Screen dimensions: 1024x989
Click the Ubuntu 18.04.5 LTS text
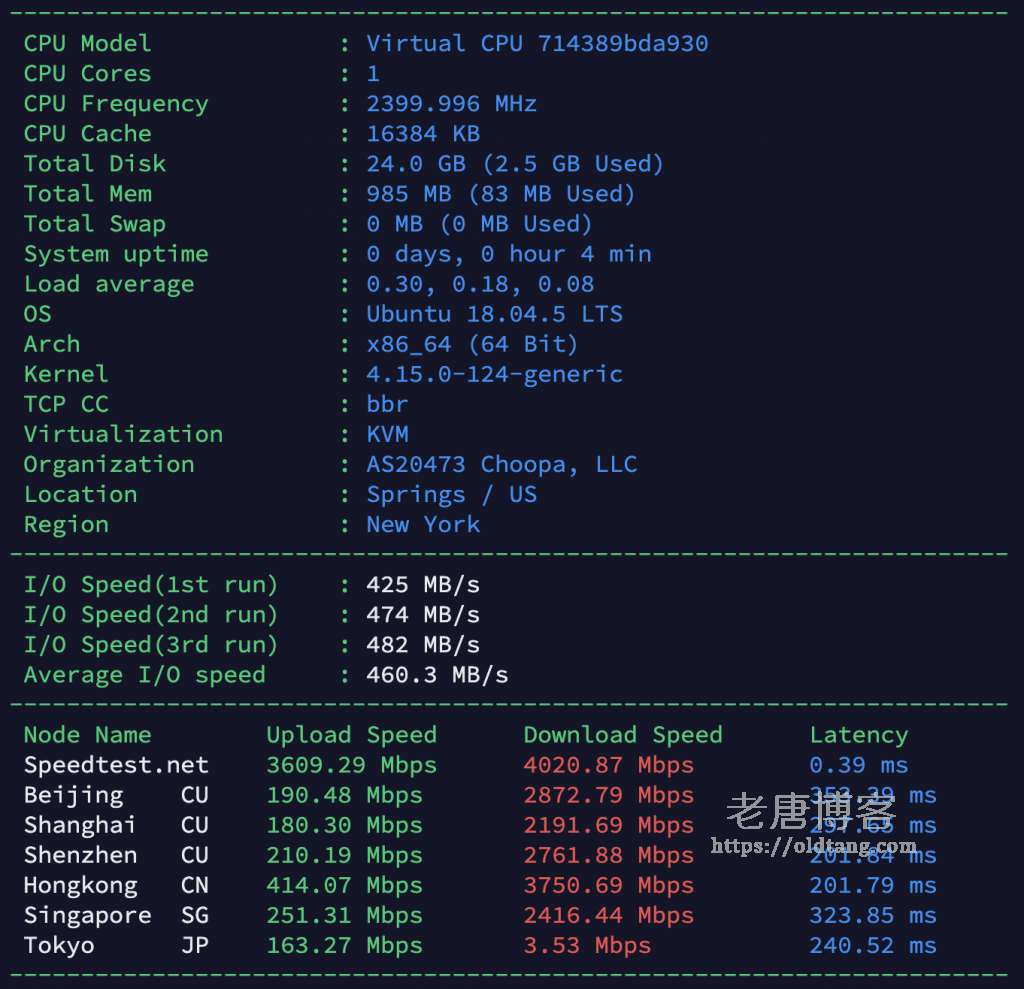click(494, 314)
